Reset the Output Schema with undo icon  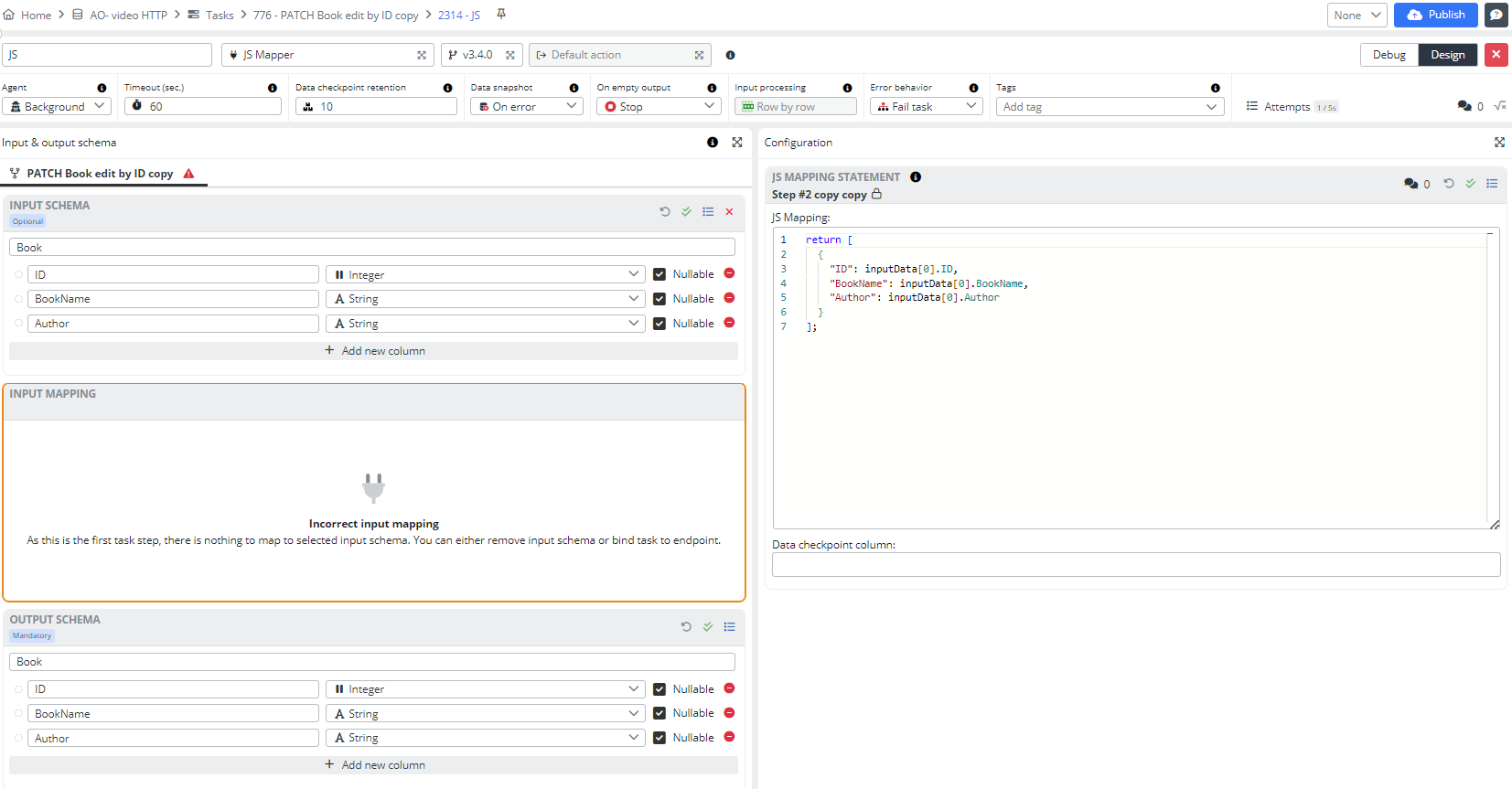(686, 627)
